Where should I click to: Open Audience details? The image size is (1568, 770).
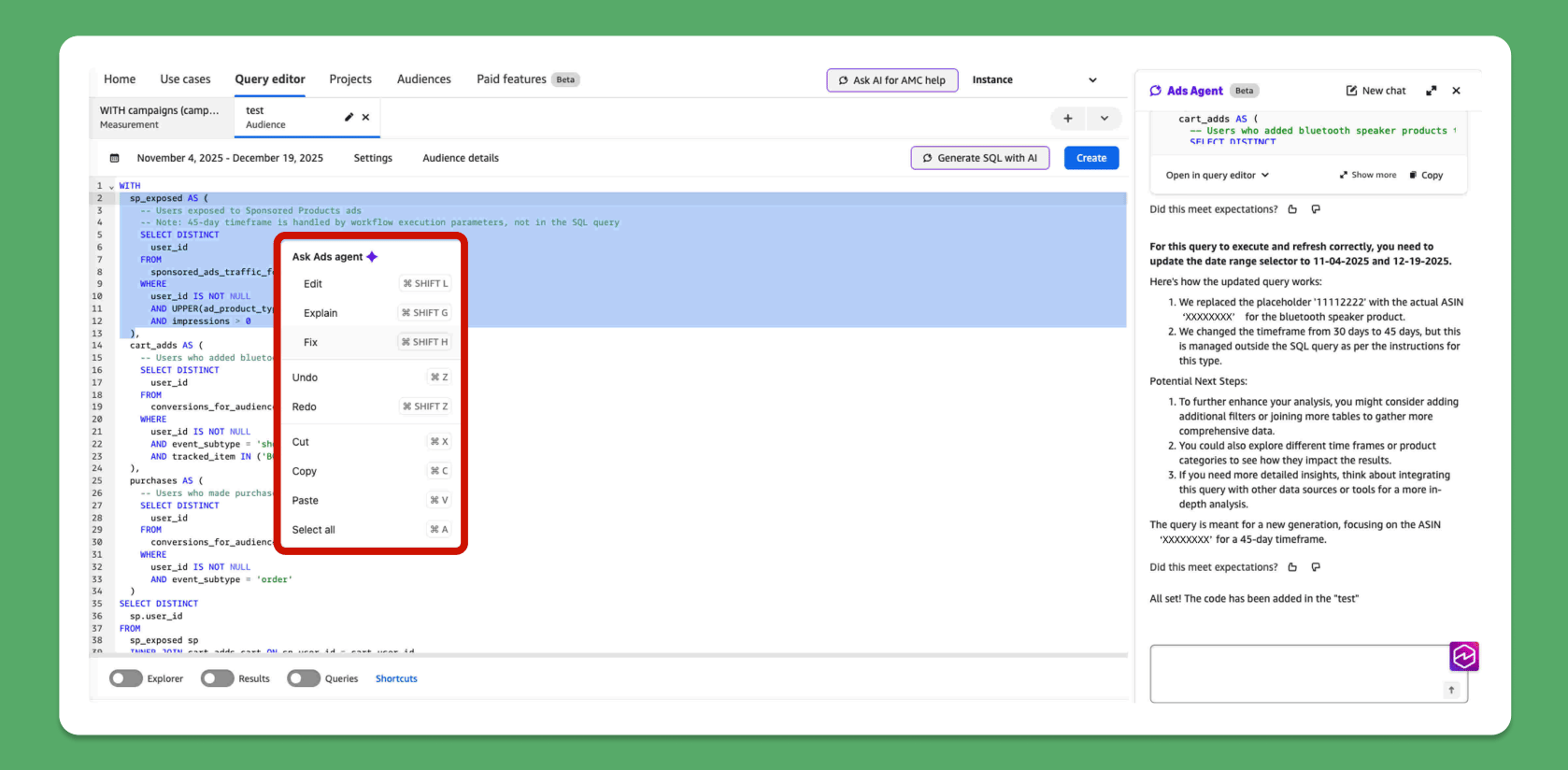pos(461,158)
